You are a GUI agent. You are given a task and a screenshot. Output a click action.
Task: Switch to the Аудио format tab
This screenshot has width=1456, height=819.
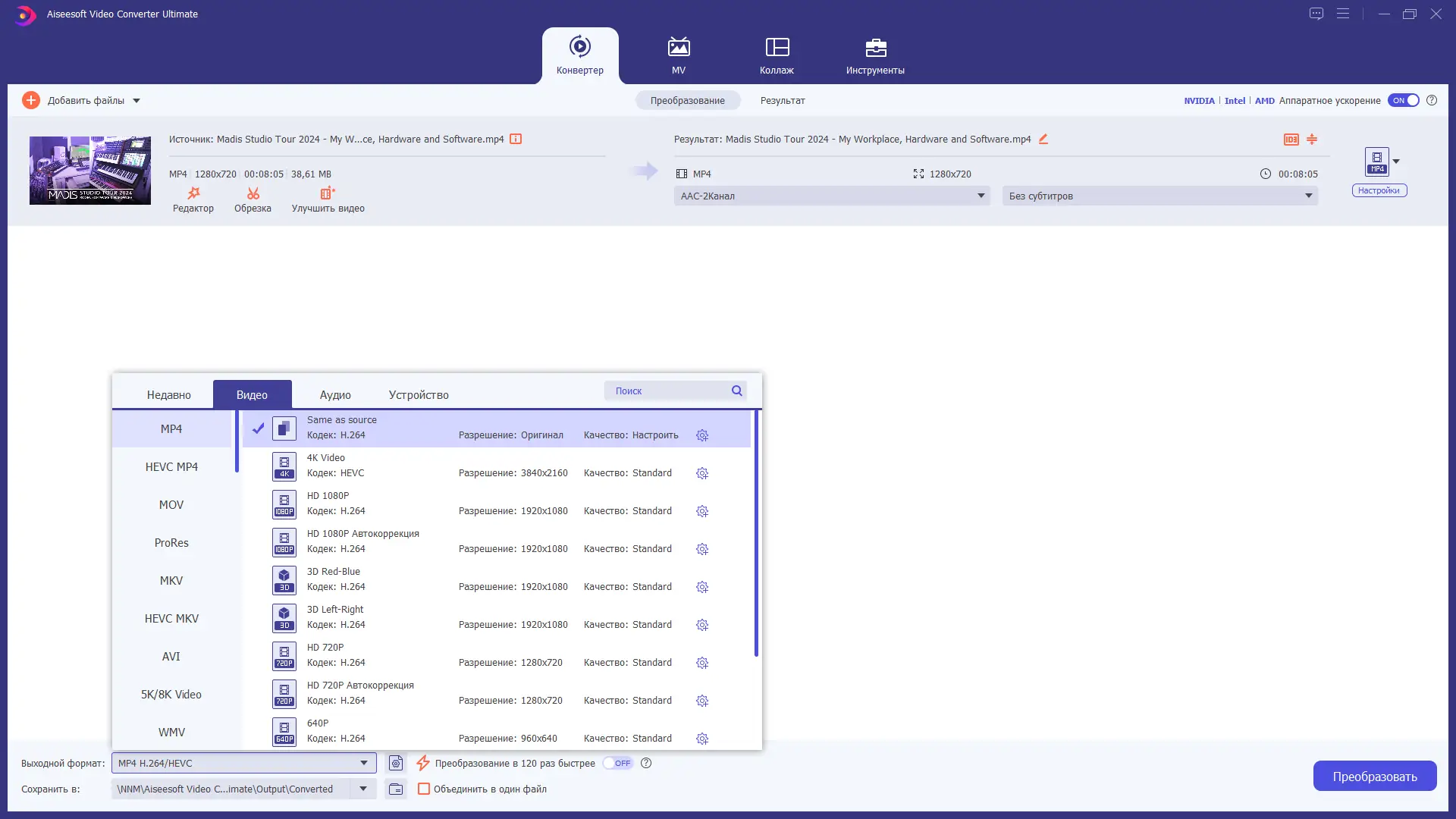(334, 395)
